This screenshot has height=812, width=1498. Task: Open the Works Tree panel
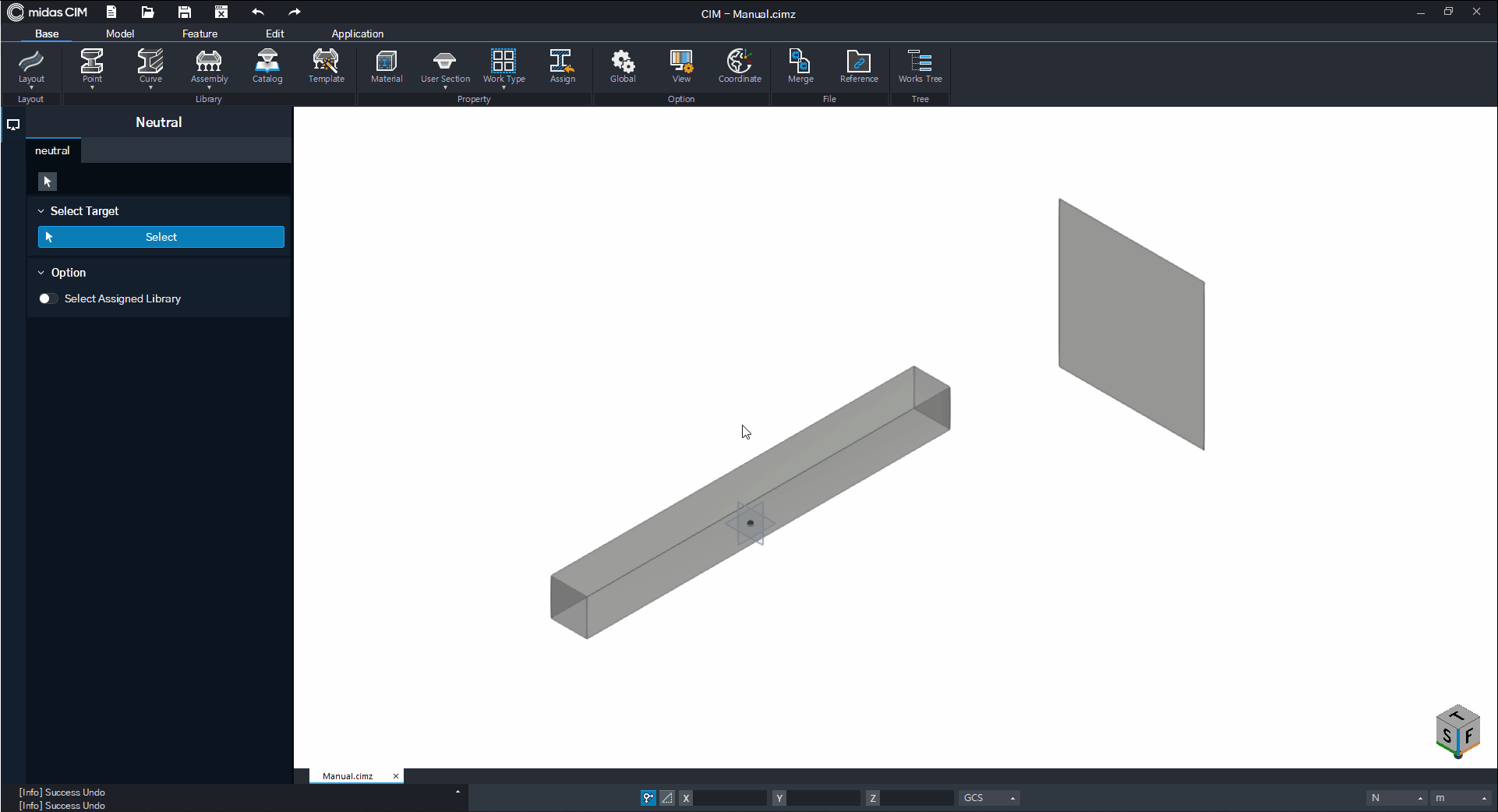[920, 65]
